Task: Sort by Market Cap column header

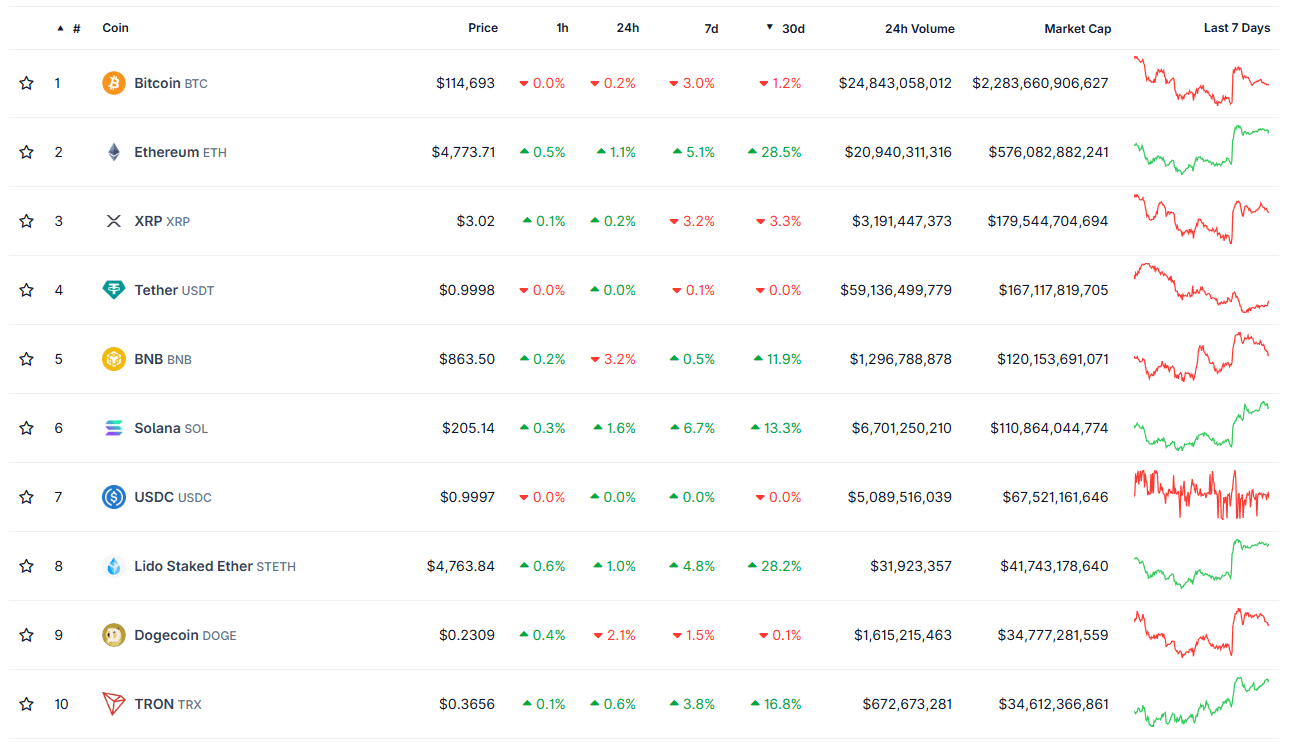Action: coord(1078,28)
